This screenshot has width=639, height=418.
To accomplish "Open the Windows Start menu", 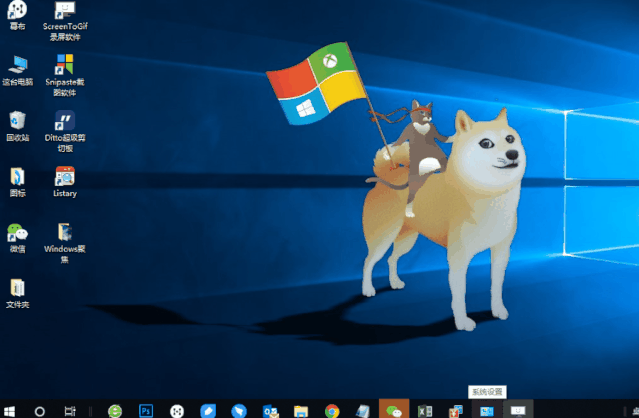I will [x=9, y=411].
